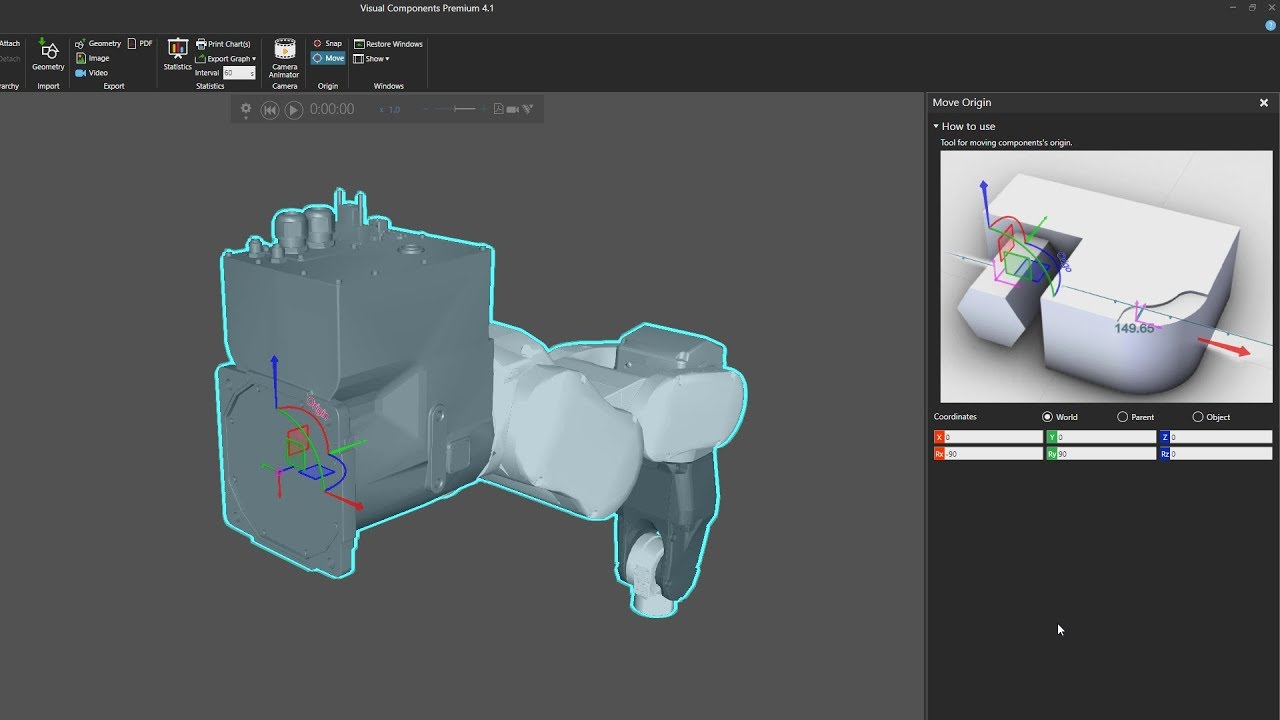Play the simulation
Viewport: 1280px width, 720px height.
tap(293, 109)
